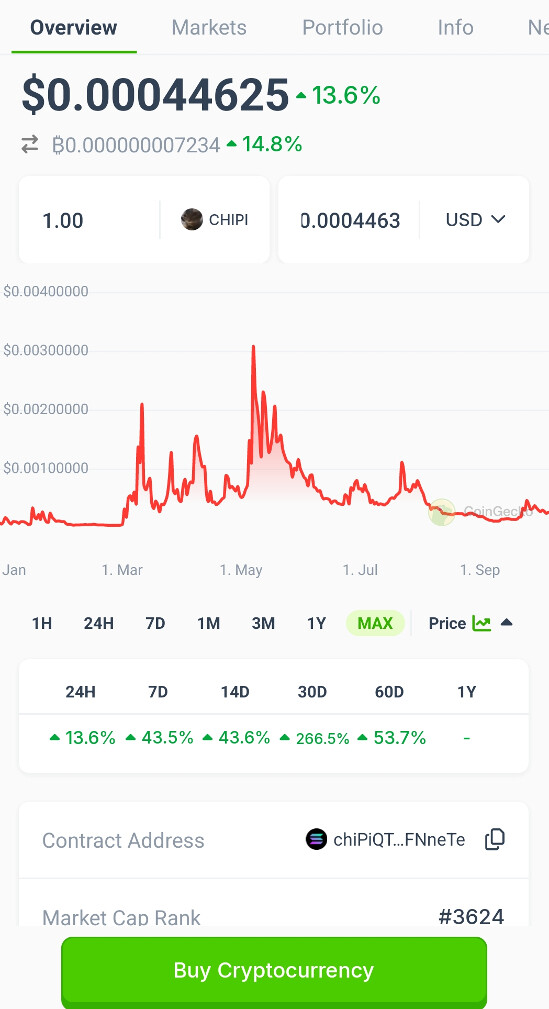Go to the Info tab

coord(455,28)
